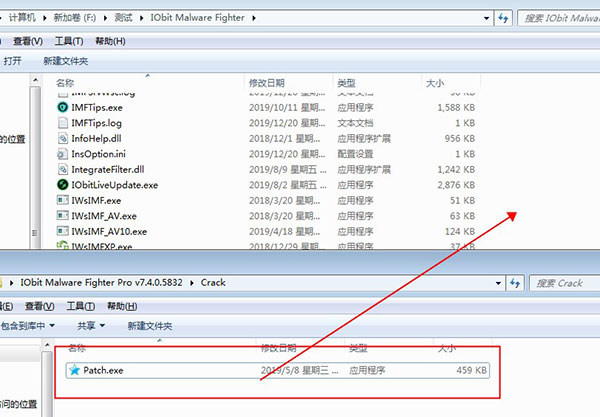Screen dimensions: 600x417
Task: Click the Crack breadcrumb
Action: point(213,283)
